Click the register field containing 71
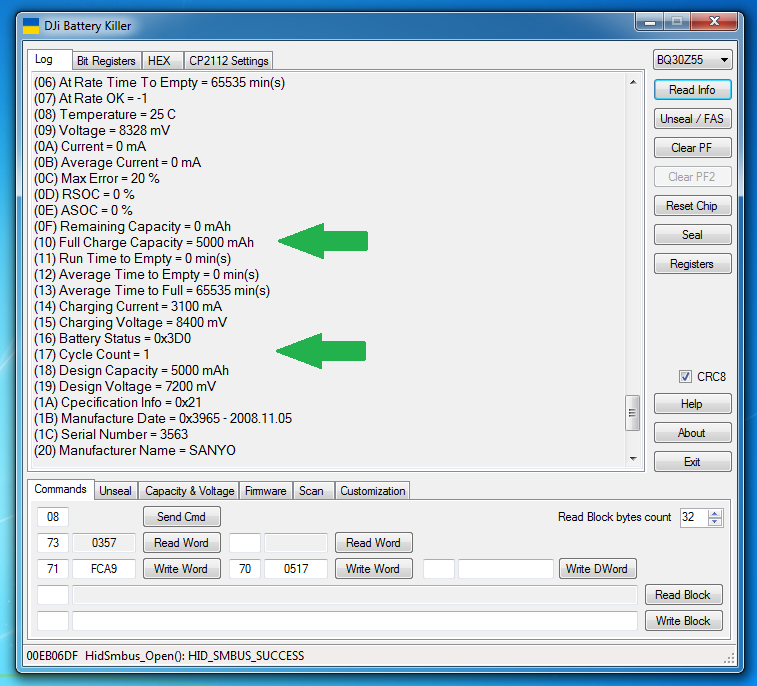 click(53, 569)
